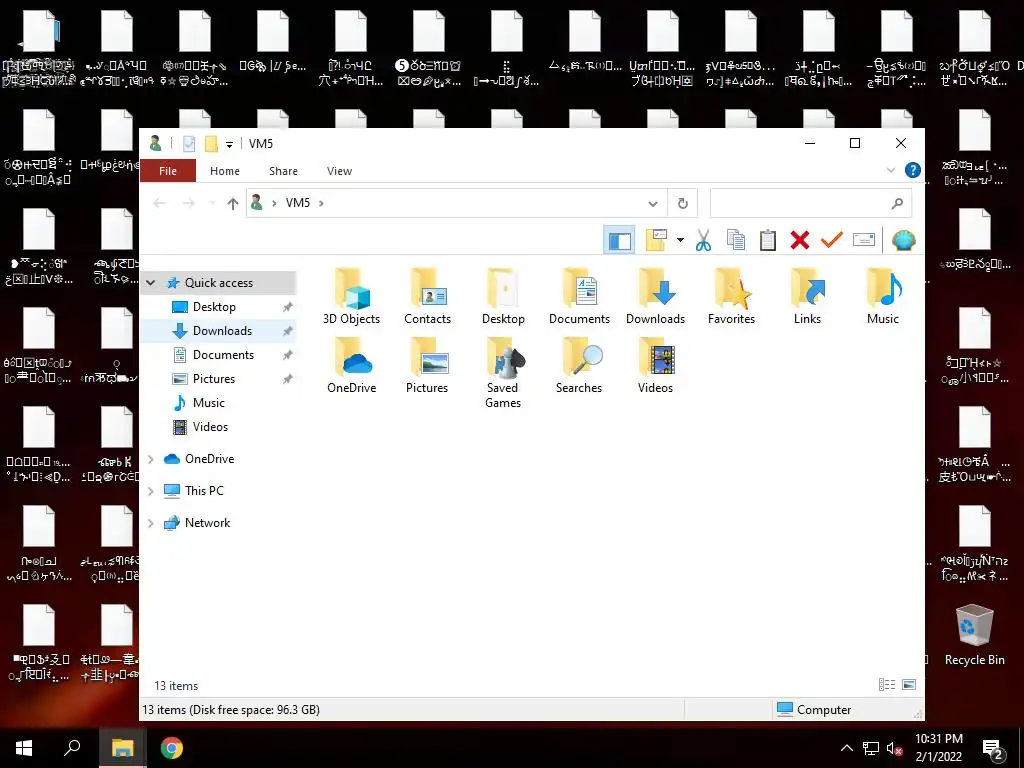Select This PC in navigation pane
This screenshot has height=768, width=1024.
pyautogui.click(x=204, y=491)
